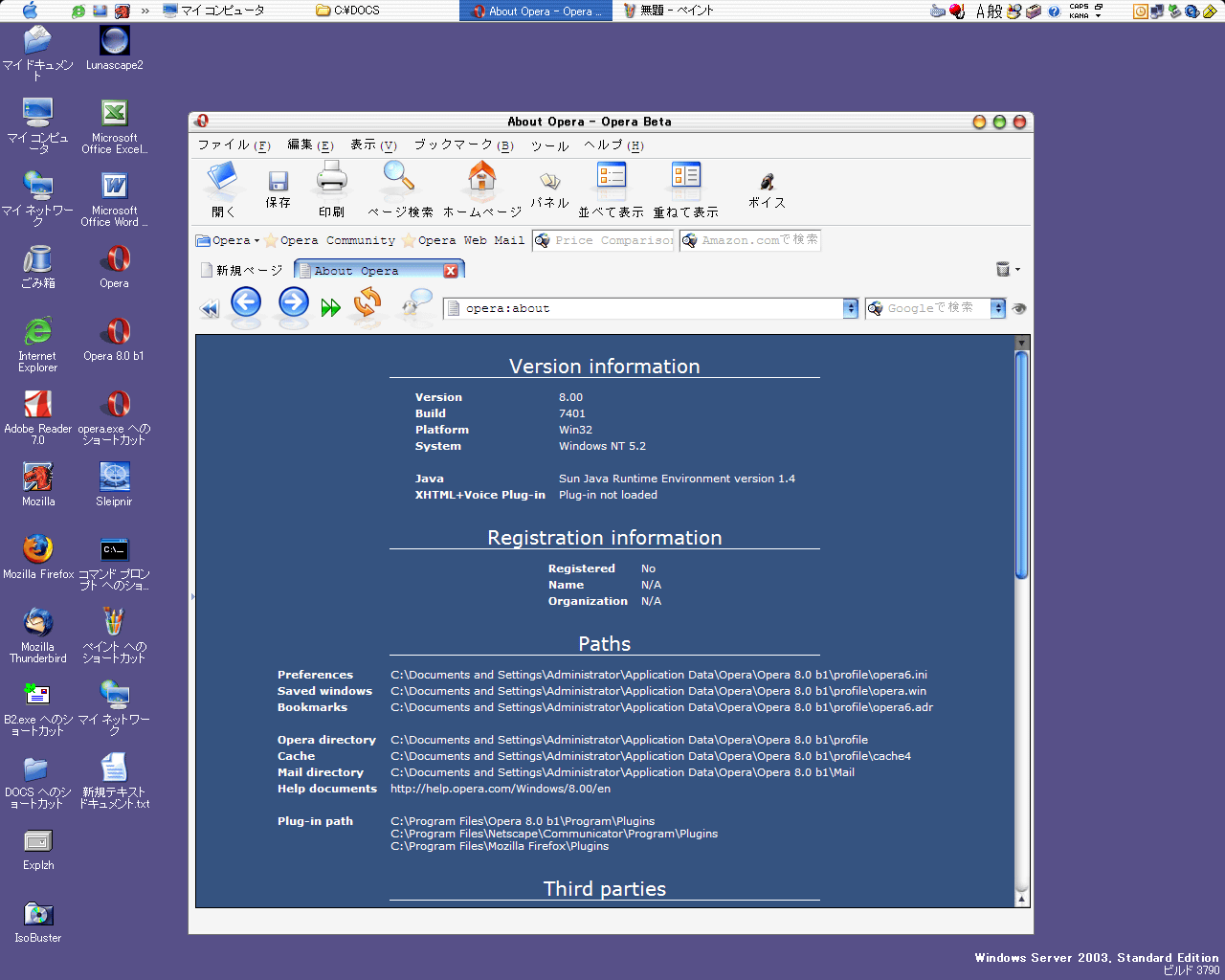
Task: Go to the home page (ホームページ) icon
Action: 482,189
